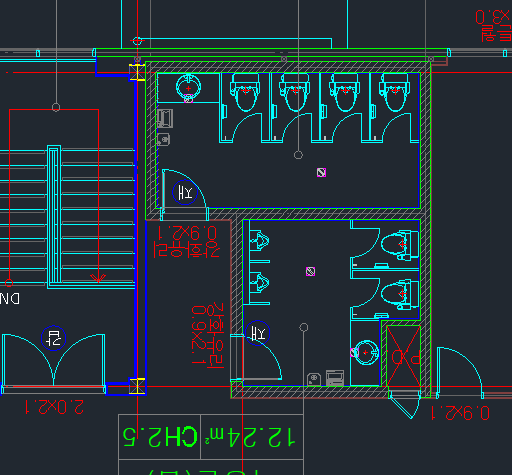
Task: Select the first toilet in the upper stall row
Action: click(x=246, y=92)
